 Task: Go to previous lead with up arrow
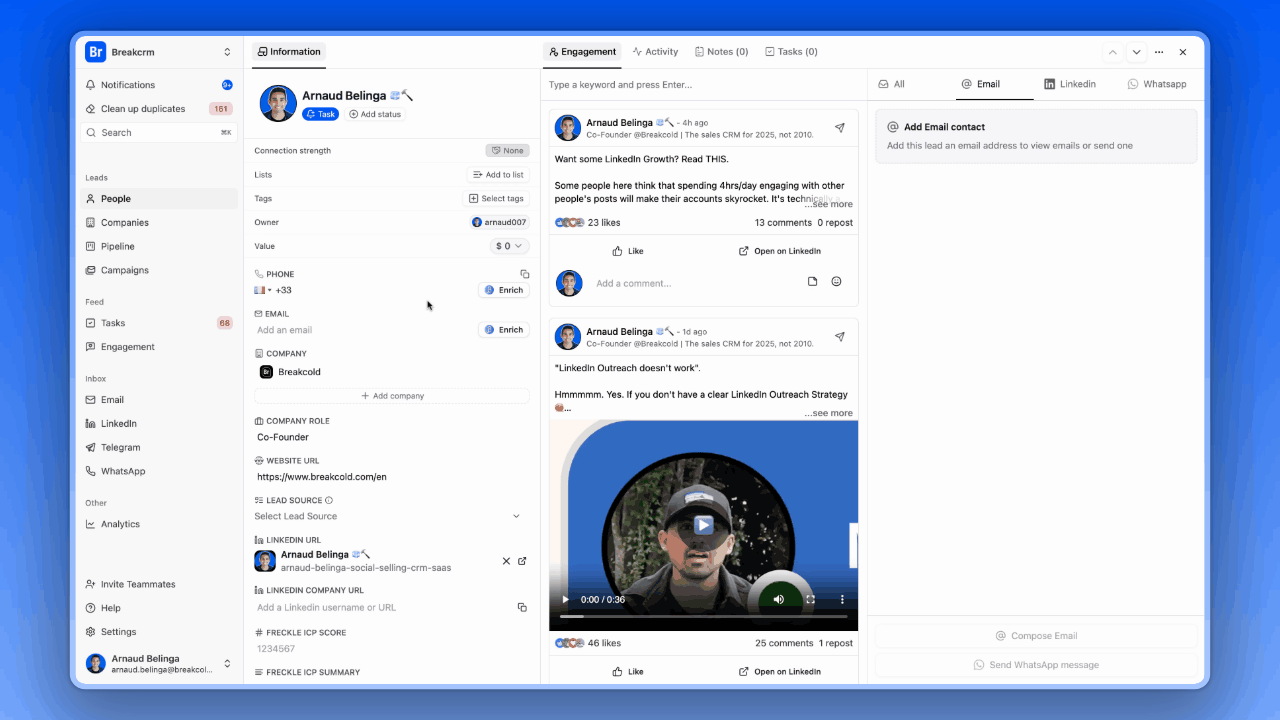pos(1113,52)
